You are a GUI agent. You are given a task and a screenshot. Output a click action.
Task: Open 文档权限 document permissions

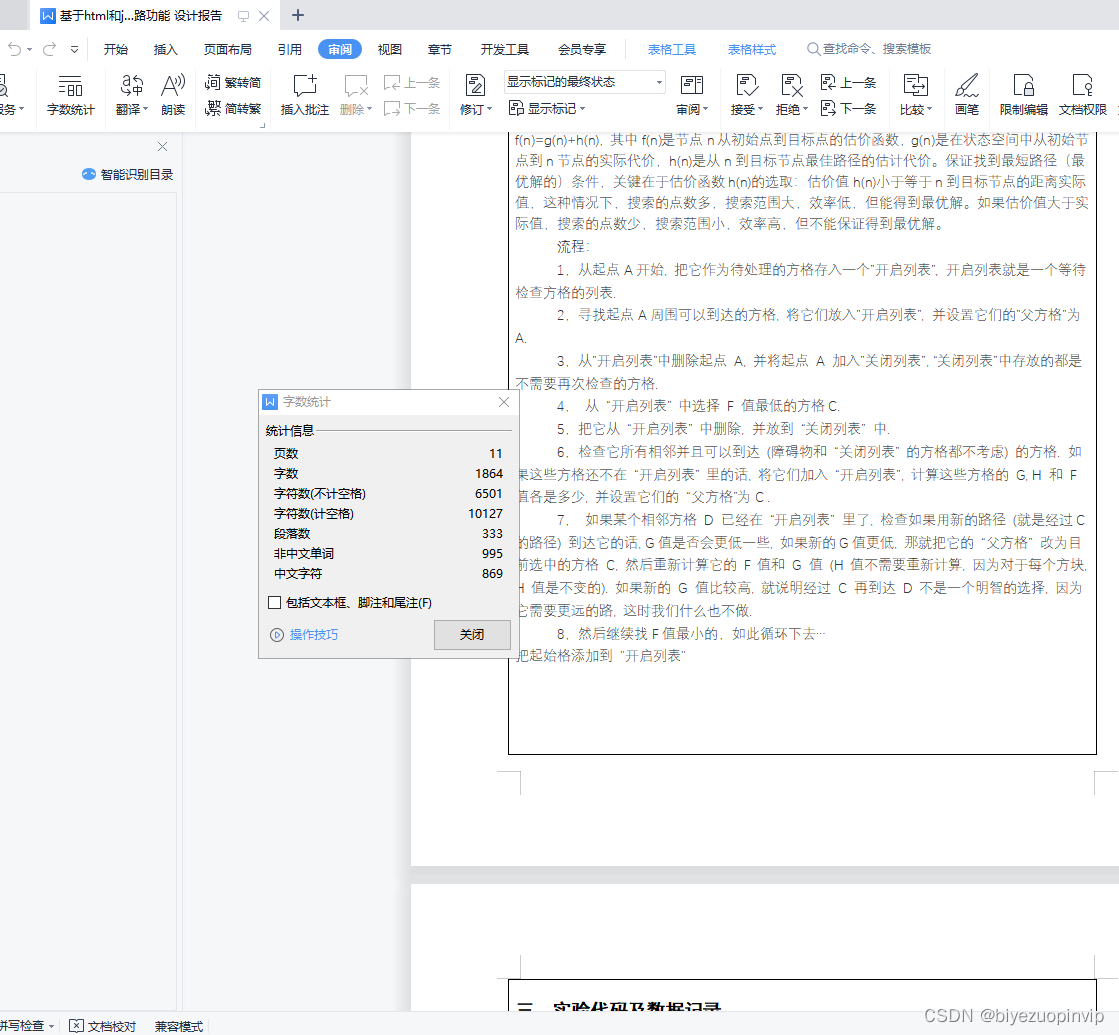(x=1083, y=95)
